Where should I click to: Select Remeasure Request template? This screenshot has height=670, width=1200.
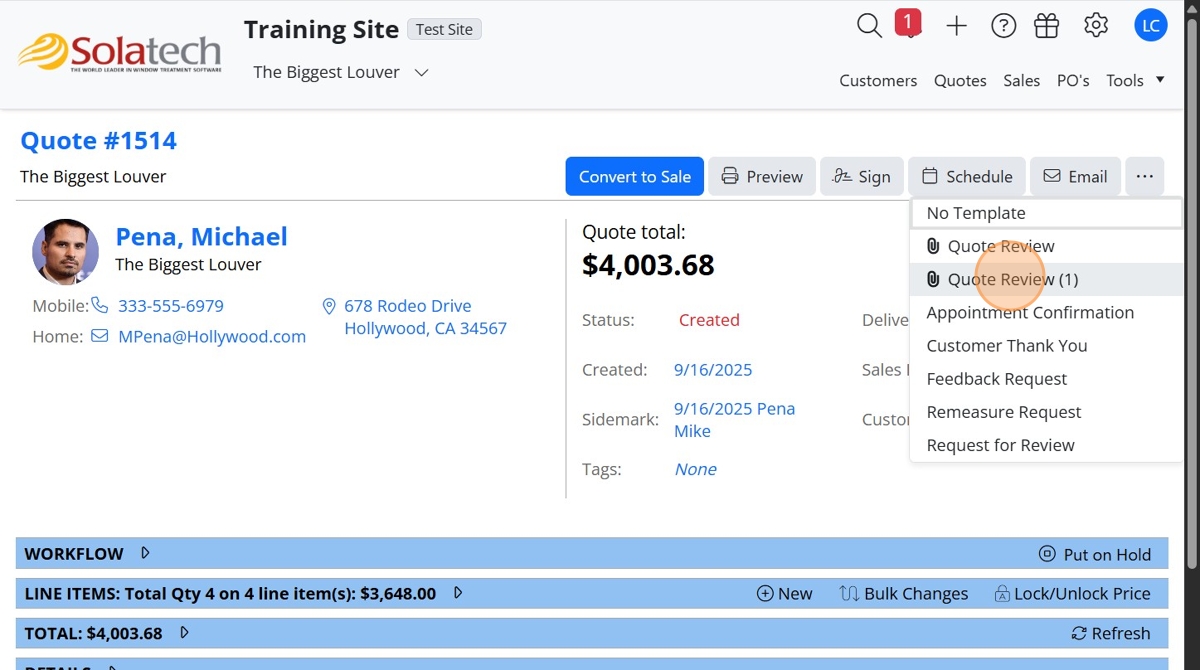1046,411
